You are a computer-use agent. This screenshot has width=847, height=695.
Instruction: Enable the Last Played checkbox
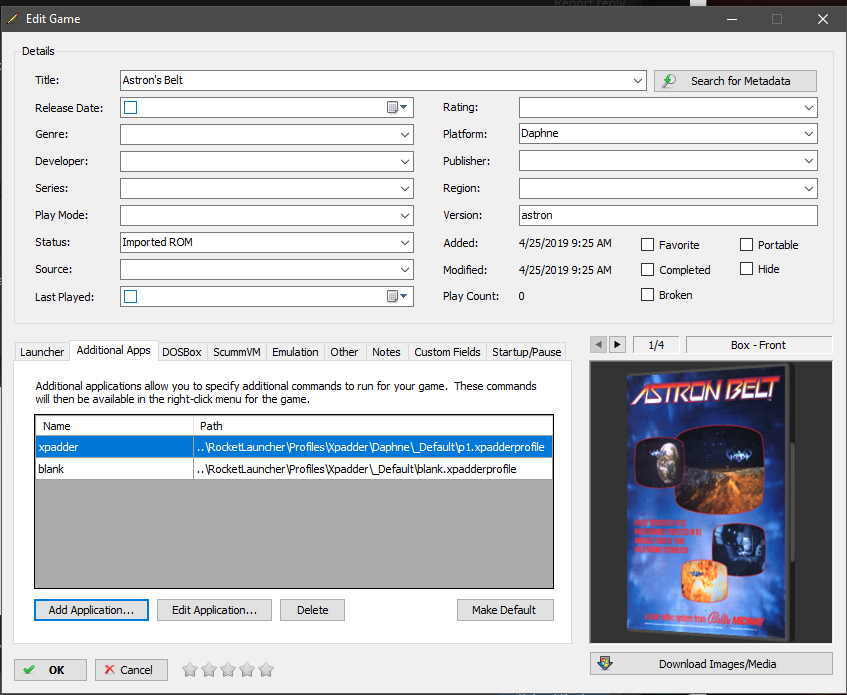[131, 296]
